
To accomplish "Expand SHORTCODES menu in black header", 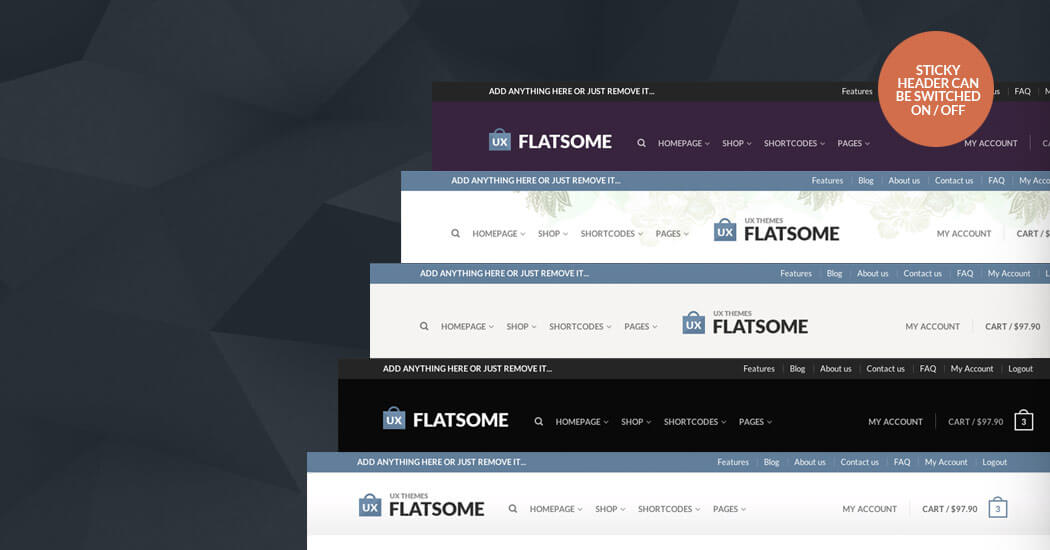I will click(x=694, y=421).
